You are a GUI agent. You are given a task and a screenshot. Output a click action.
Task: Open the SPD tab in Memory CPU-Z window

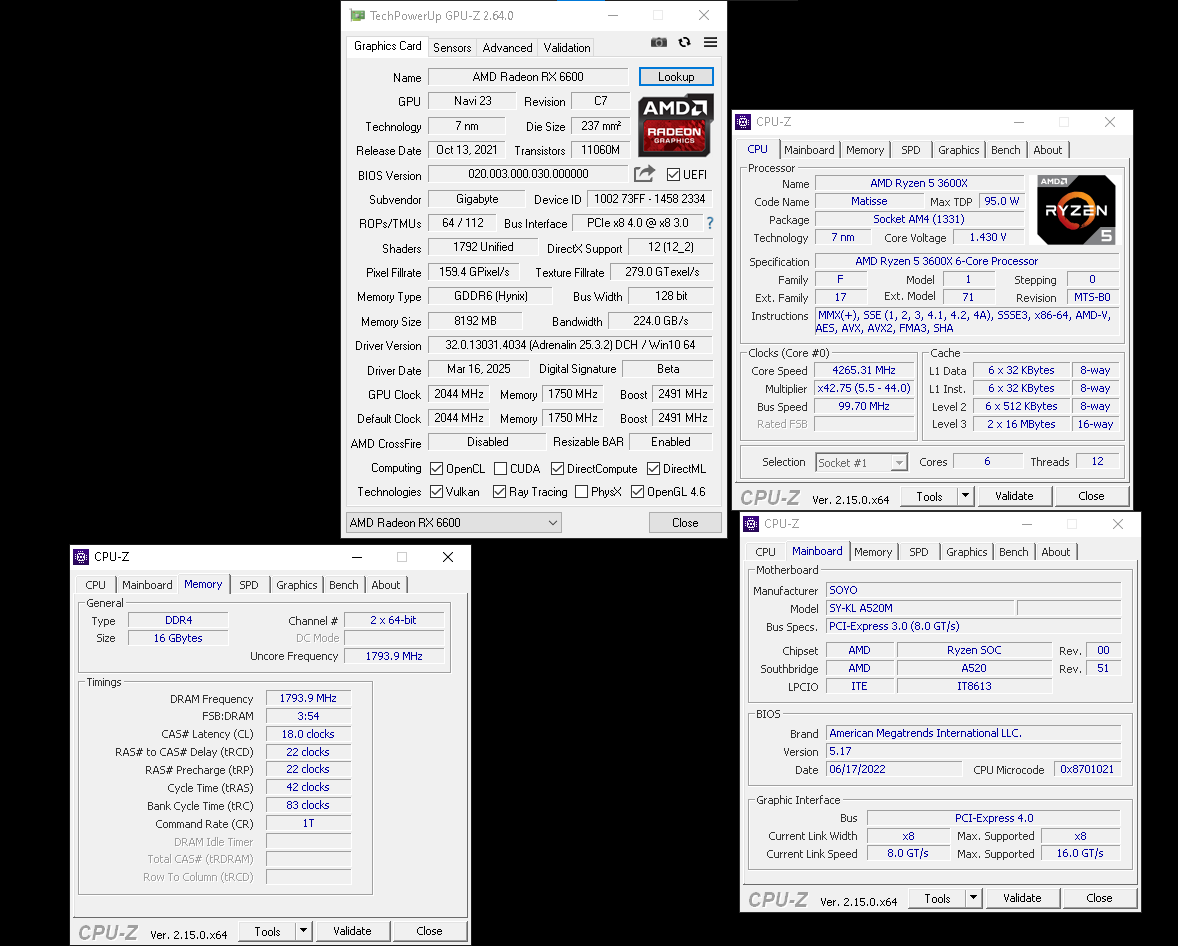click(249, 585)
